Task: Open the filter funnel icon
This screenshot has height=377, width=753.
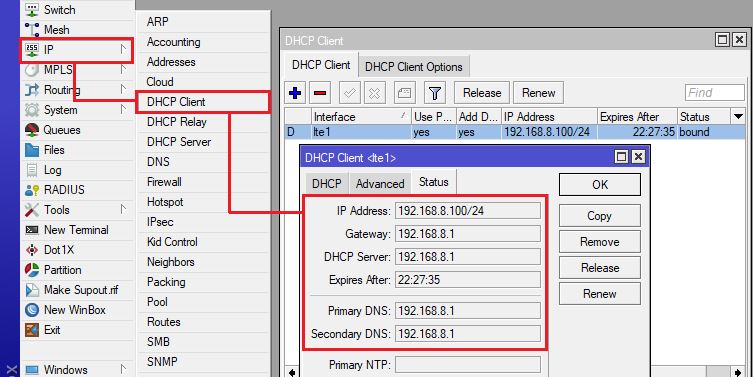Action: (x=435, y=93)
